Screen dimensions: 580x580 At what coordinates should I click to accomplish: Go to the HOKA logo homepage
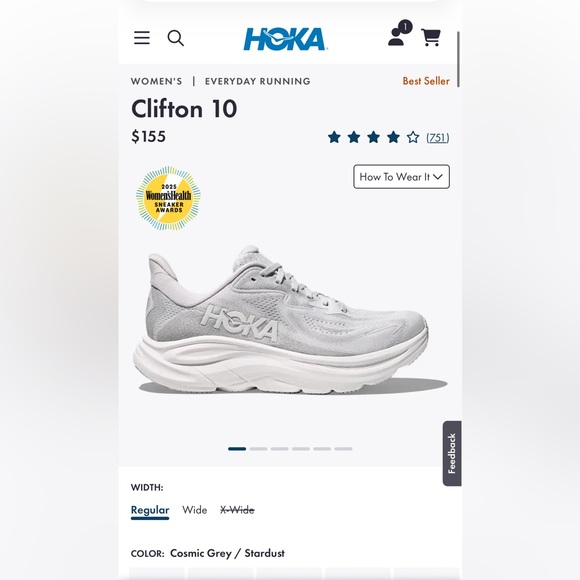[284, 39]
